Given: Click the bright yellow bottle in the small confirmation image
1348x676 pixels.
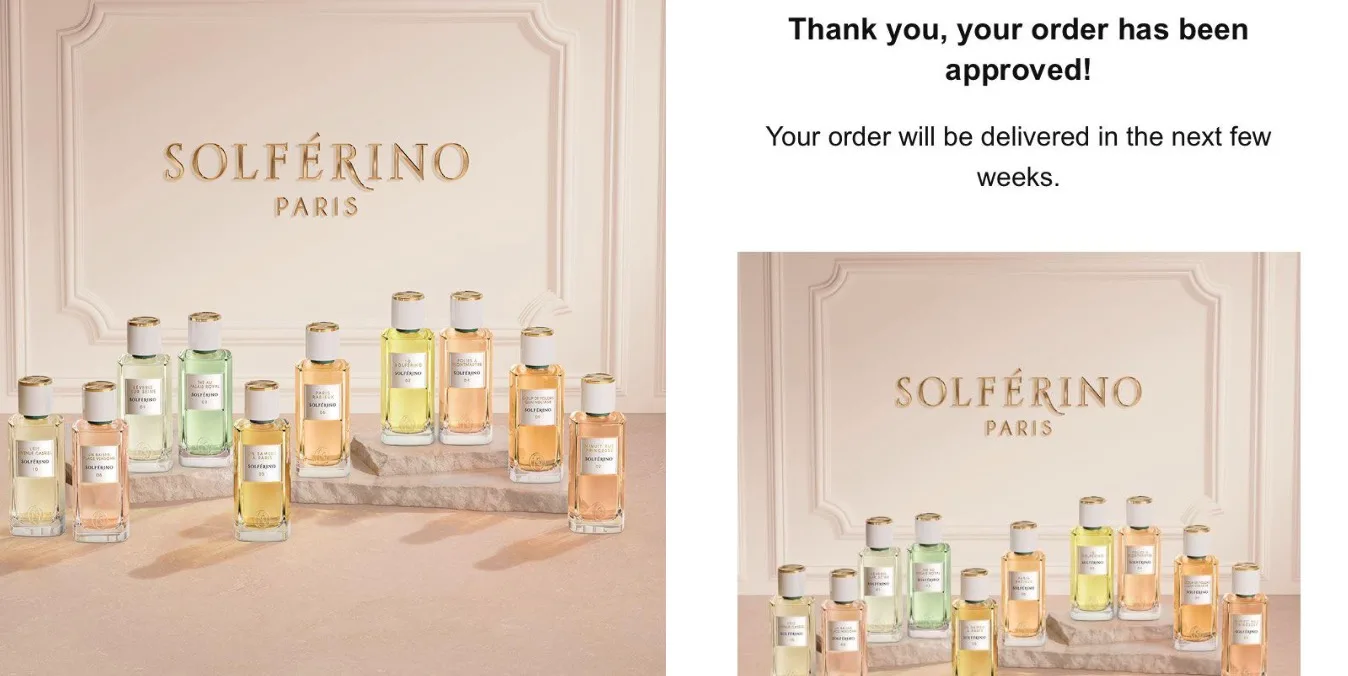Looking at the screenshot, I should (x=1091, y=557).
